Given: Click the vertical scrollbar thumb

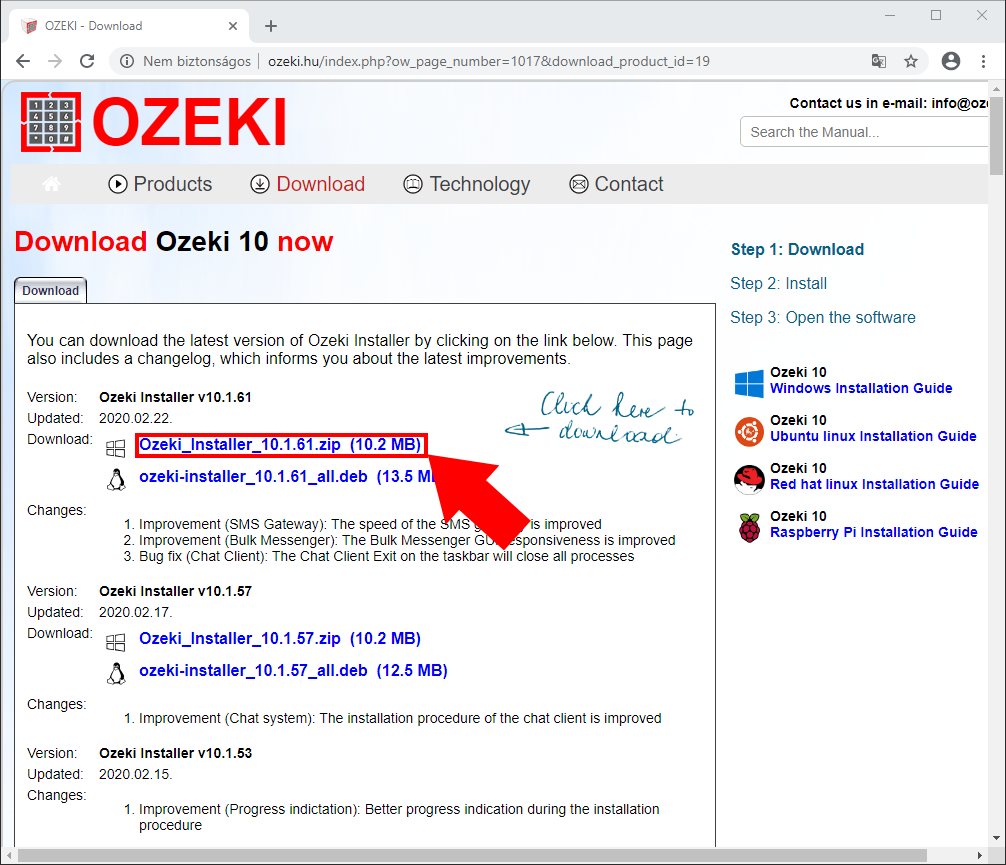Looking at the screenshot, I should point(996,135).
